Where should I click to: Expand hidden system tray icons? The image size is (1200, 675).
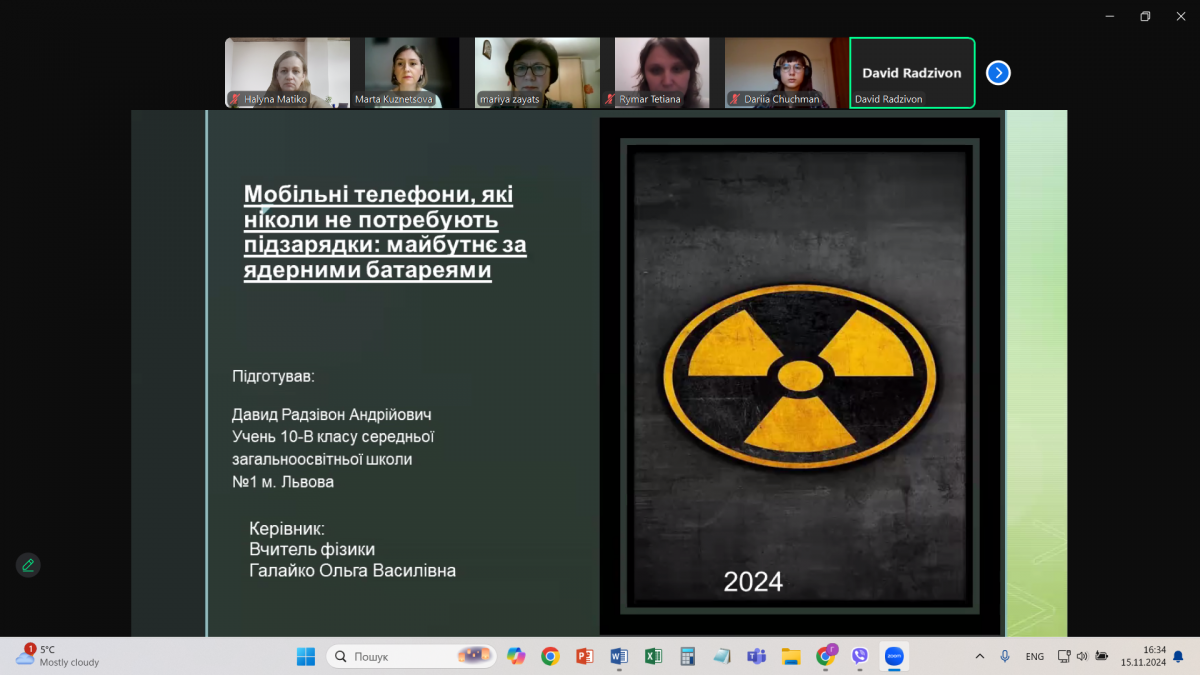(979, 656)
